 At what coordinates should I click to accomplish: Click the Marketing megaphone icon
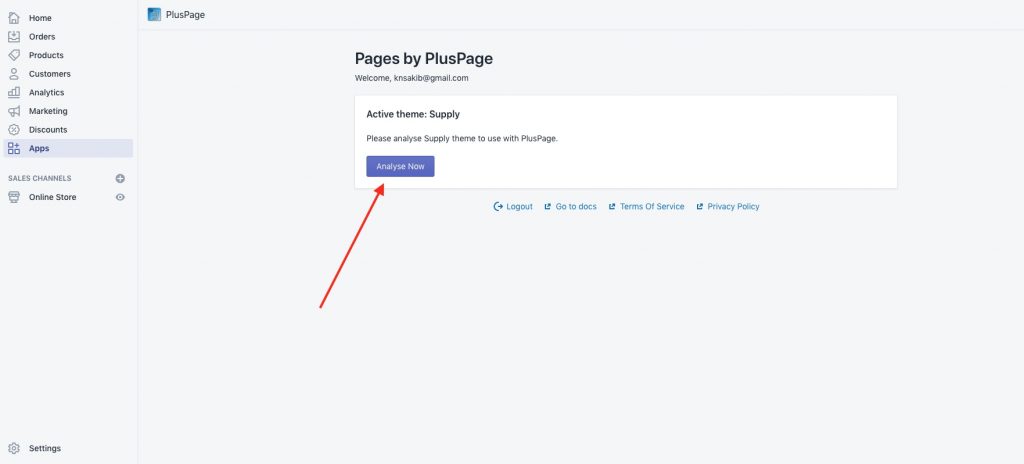pos(14,111)
